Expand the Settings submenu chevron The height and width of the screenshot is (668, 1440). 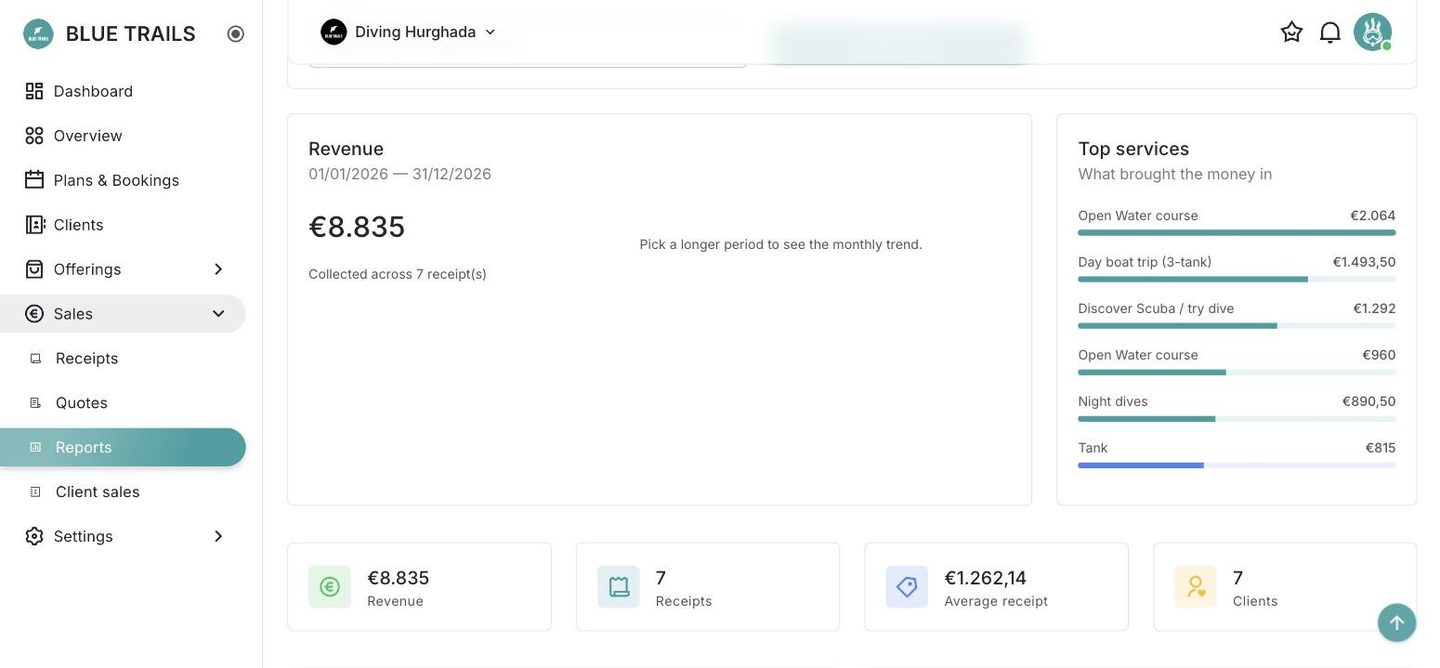pyautogui.click(x=218, y=536)
